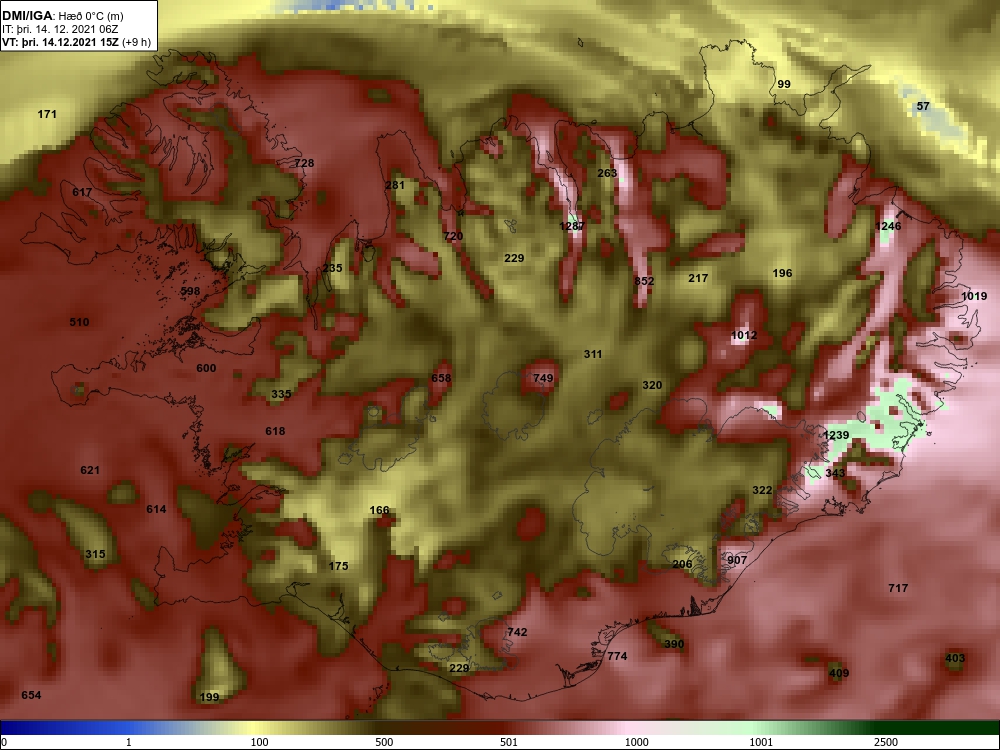
Task: Select the 728 map value
Action: 304,163
